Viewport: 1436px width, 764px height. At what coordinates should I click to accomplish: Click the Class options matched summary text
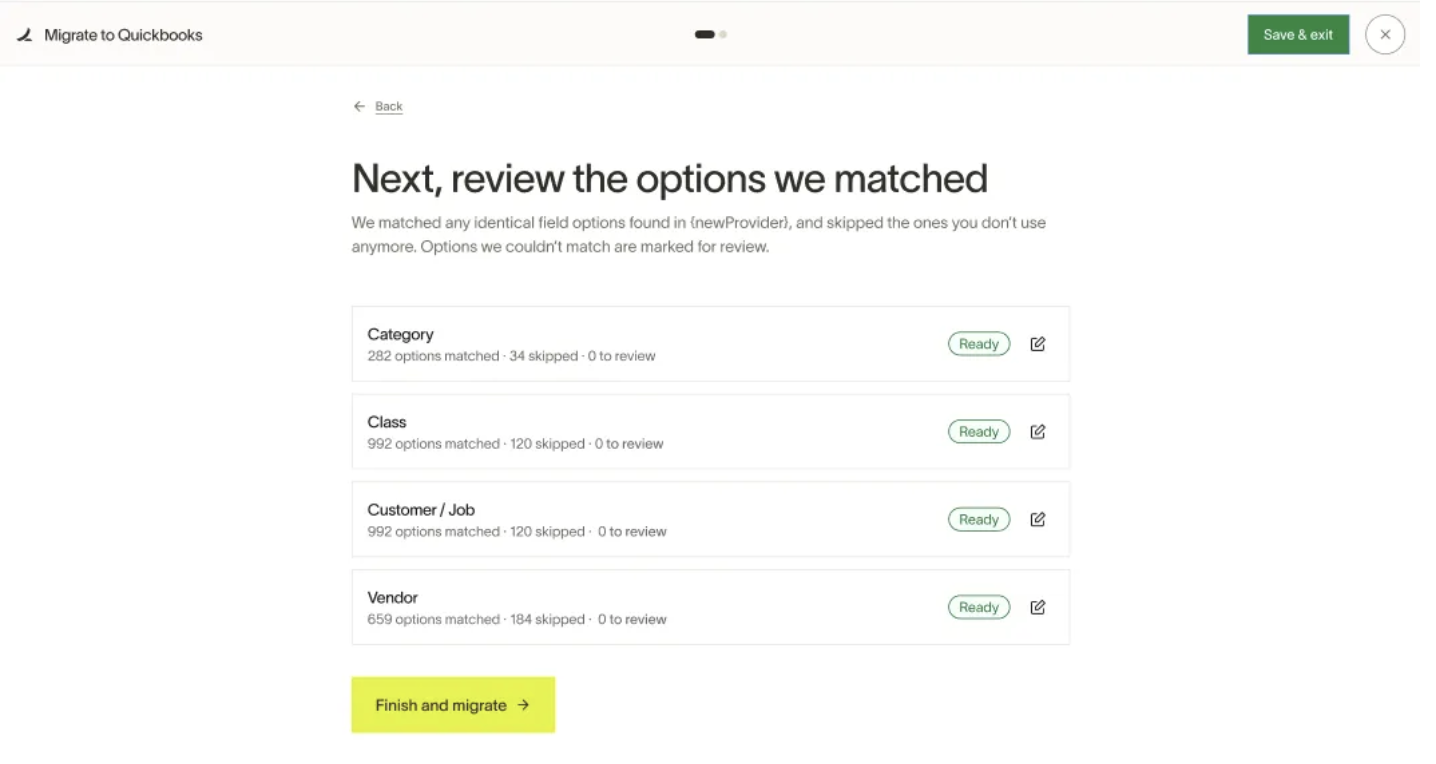(515, 444)
